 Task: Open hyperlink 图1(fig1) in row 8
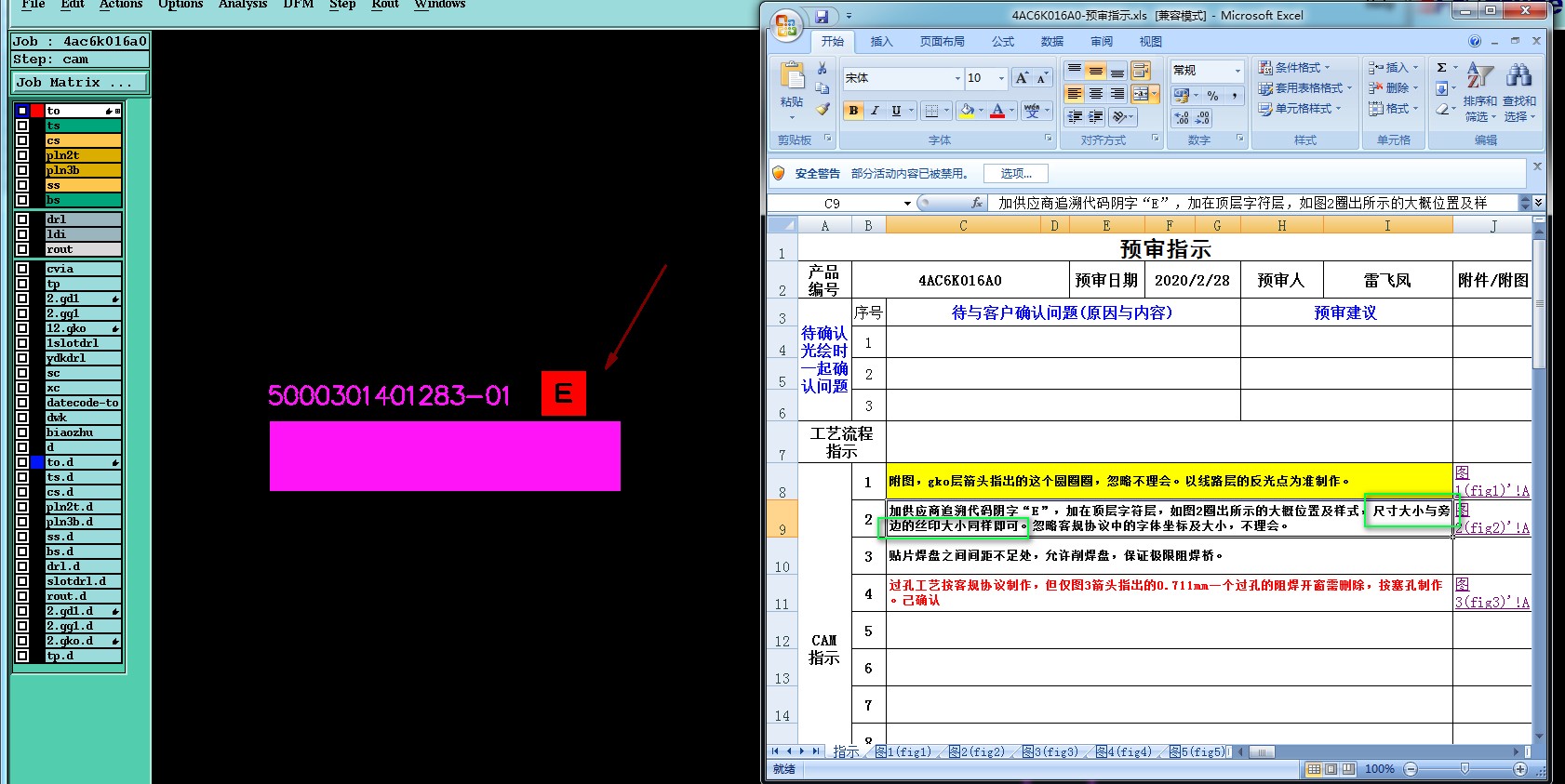point(1492,482)
